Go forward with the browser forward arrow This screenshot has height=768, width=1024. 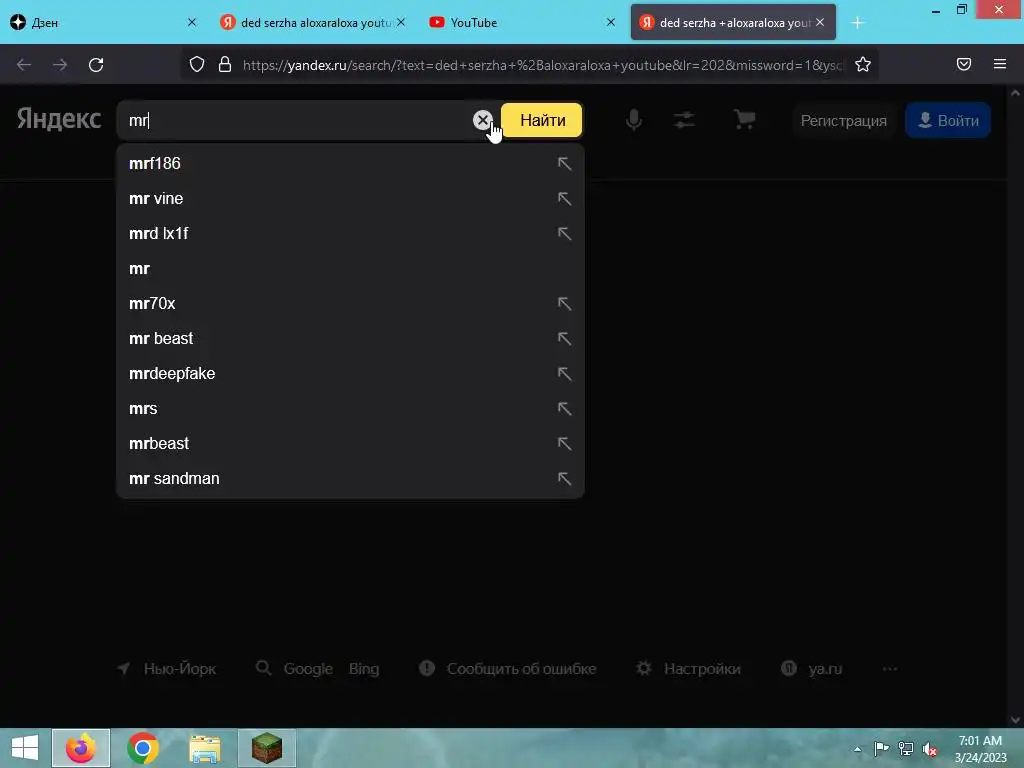point(60,65)
